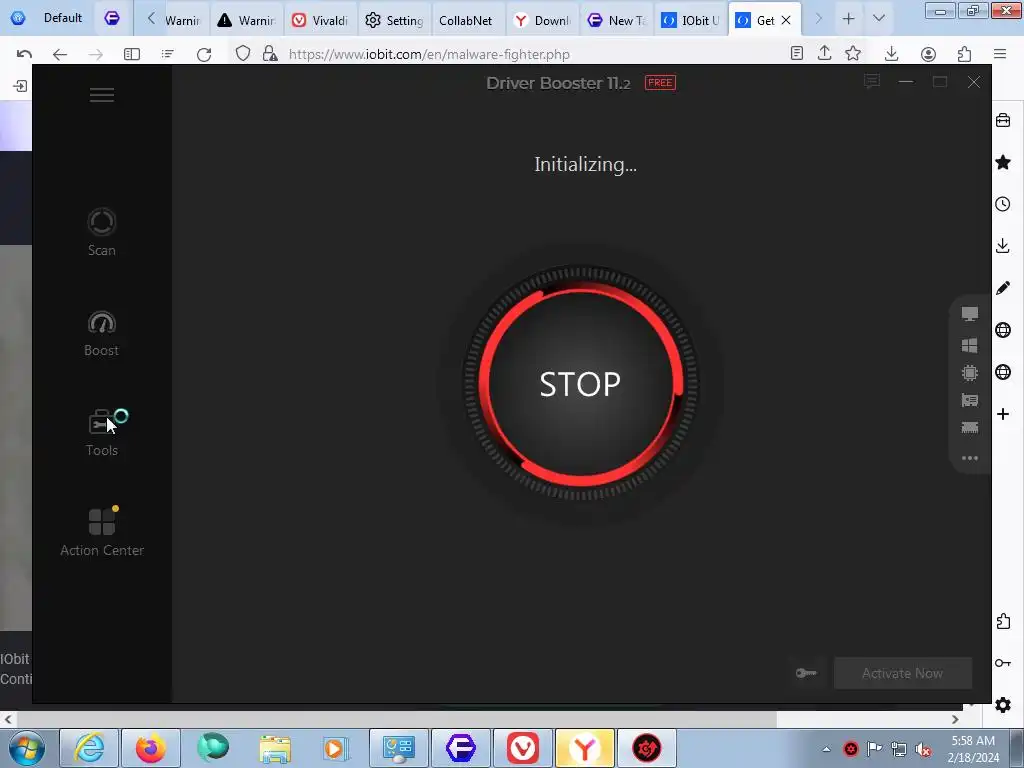Click the muted volume tray icon
1024x768 pixels.
click(x=923, y=749)
